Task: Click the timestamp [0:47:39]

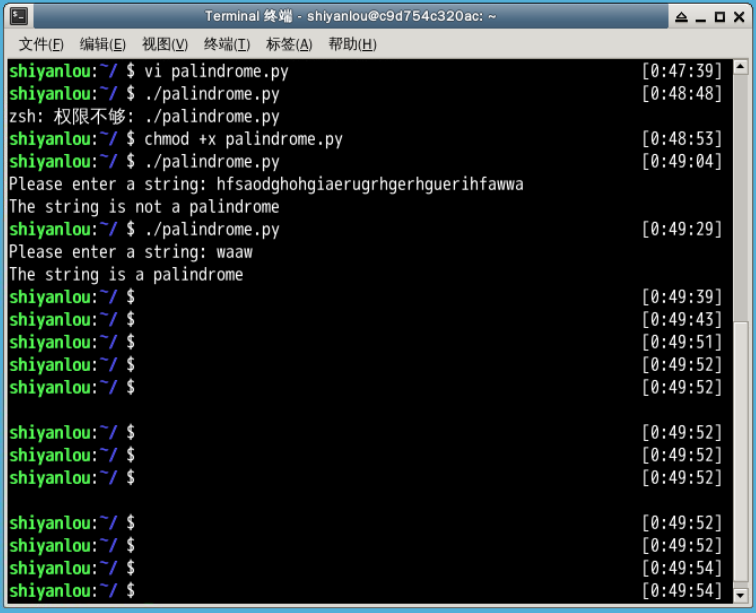Action: [682, 71]
